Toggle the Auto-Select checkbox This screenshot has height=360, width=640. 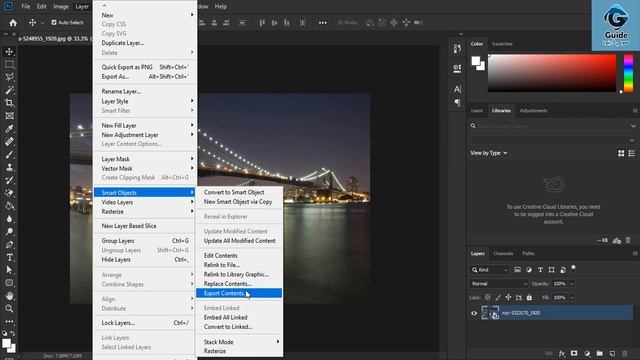pyautogui.click(x=54, y=22)
